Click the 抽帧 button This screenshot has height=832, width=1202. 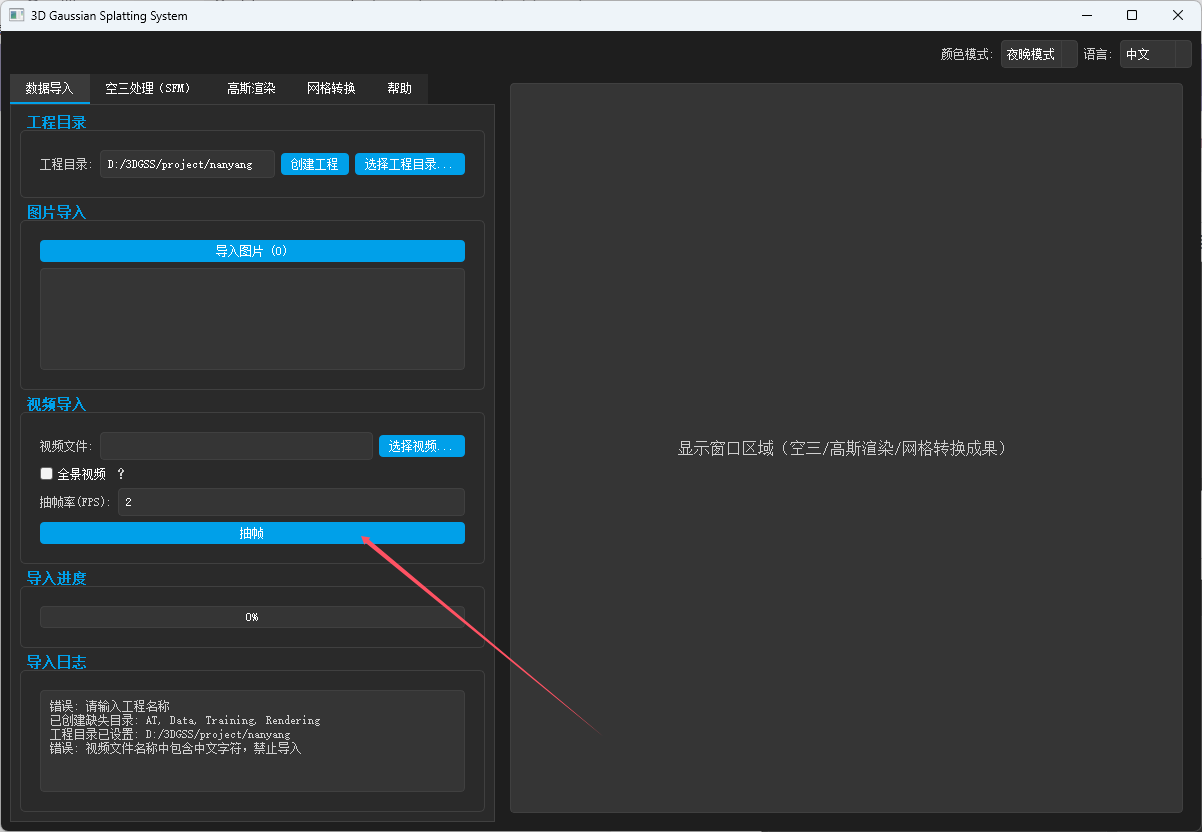(252, 533)
